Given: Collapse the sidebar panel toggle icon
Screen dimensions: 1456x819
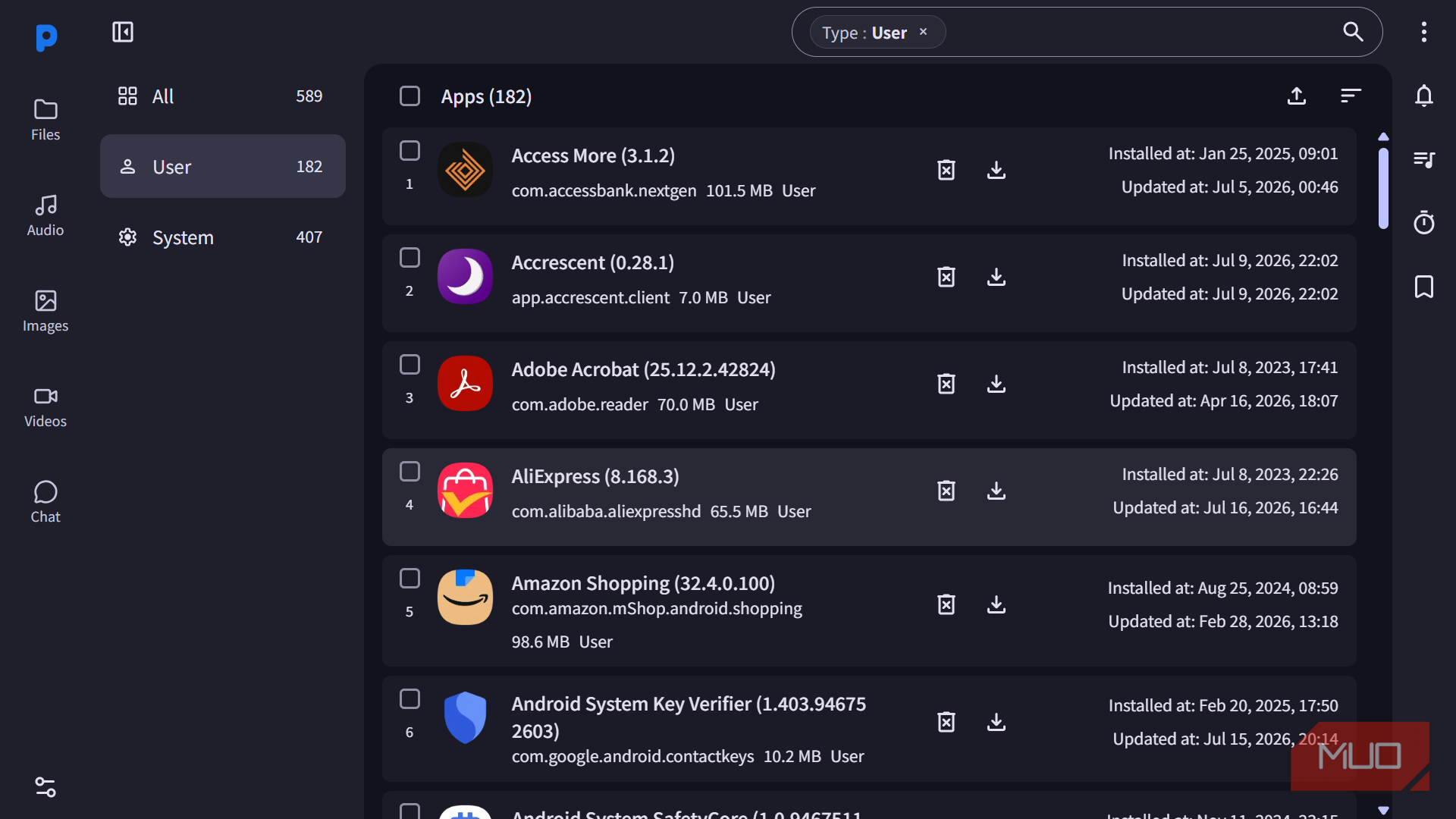Looking at the screenshot, I should [x=123, y=32].
